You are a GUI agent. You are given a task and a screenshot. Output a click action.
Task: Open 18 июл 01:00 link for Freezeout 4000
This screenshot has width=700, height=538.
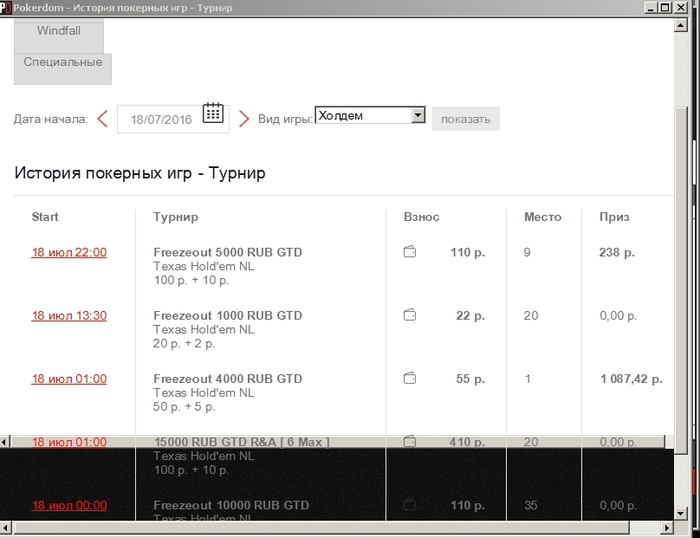click(69, 379)
